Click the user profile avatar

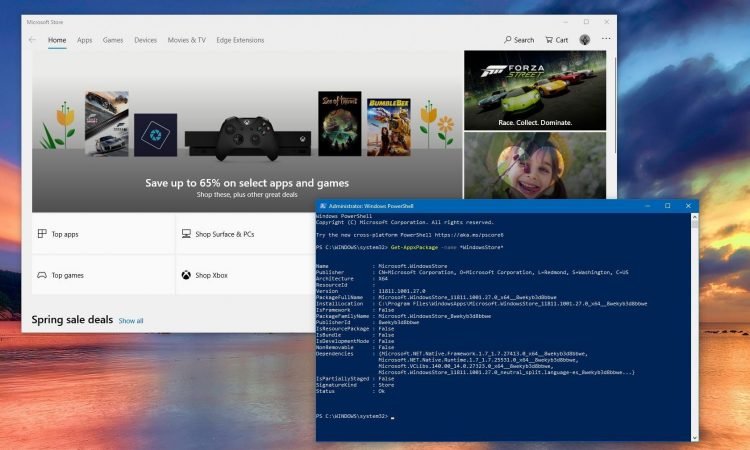click(x=585, y=40)
